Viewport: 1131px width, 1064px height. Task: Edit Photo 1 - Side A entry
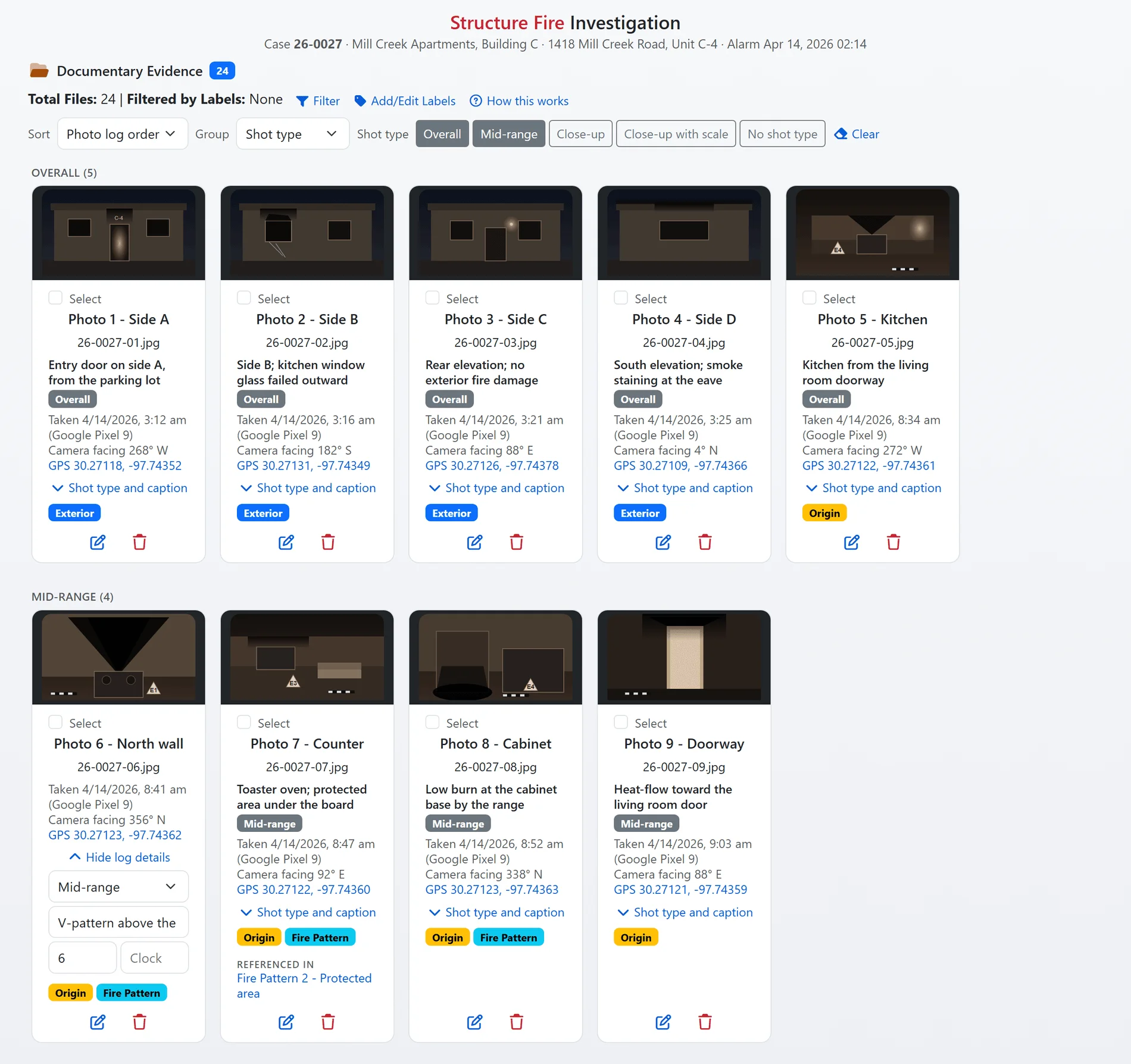[x=98, y=542]
